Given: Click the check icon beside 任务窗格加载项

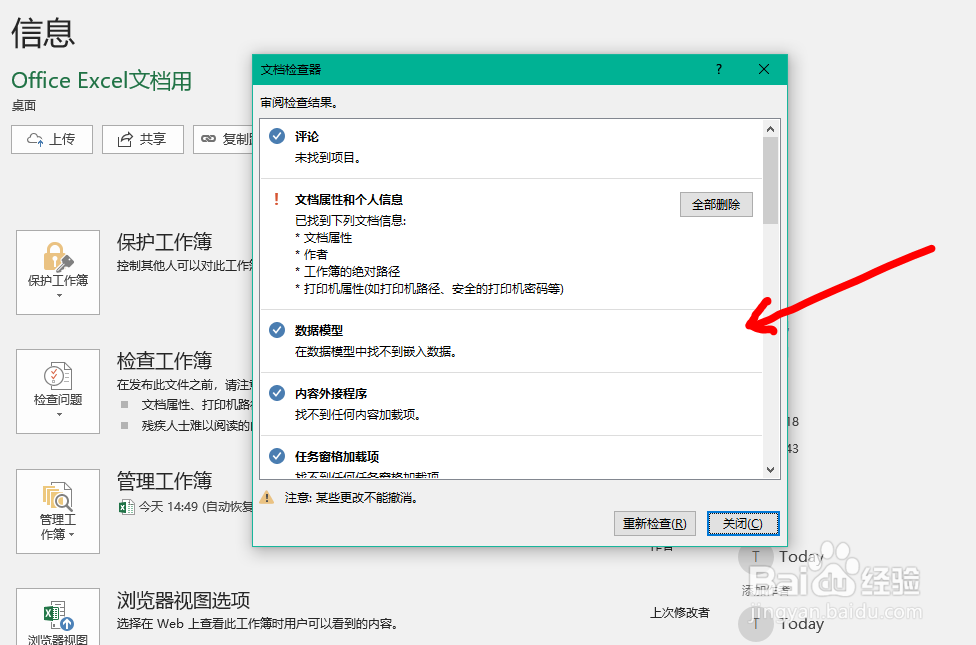Looking at the screenshot, I should 276,455.
